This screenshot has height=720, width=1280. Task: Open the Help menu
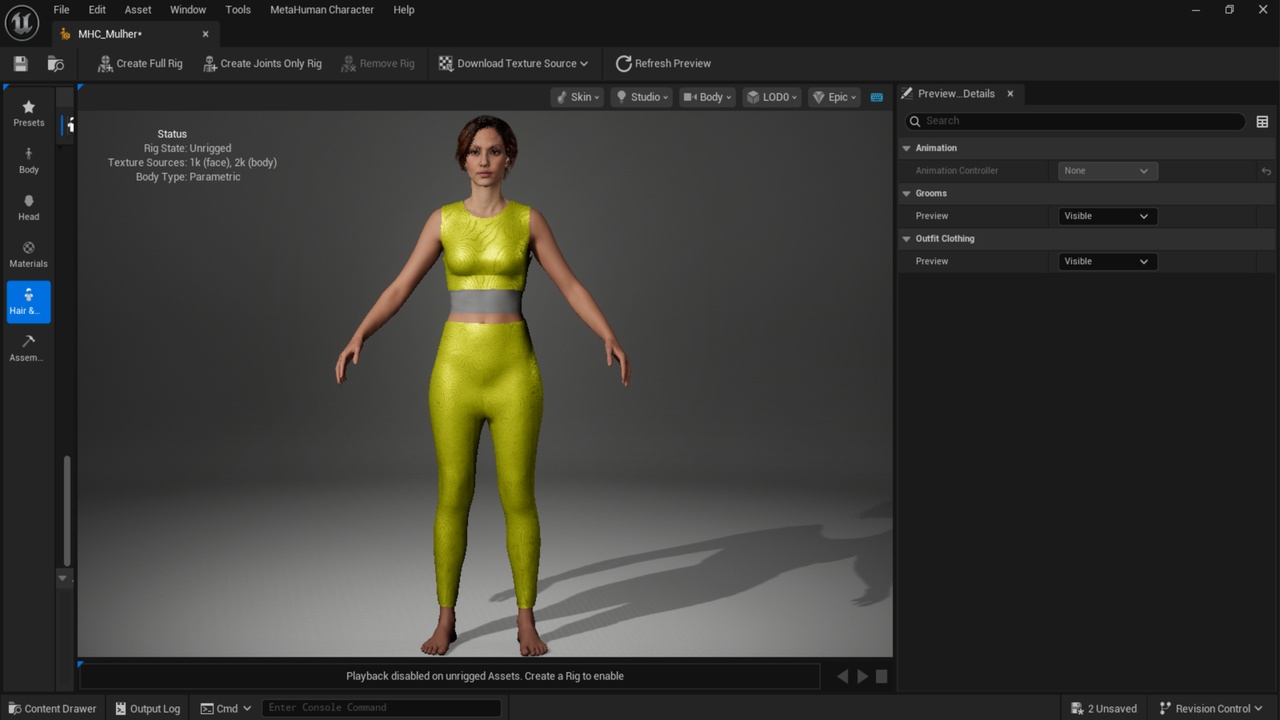click(x=404, y=10)
